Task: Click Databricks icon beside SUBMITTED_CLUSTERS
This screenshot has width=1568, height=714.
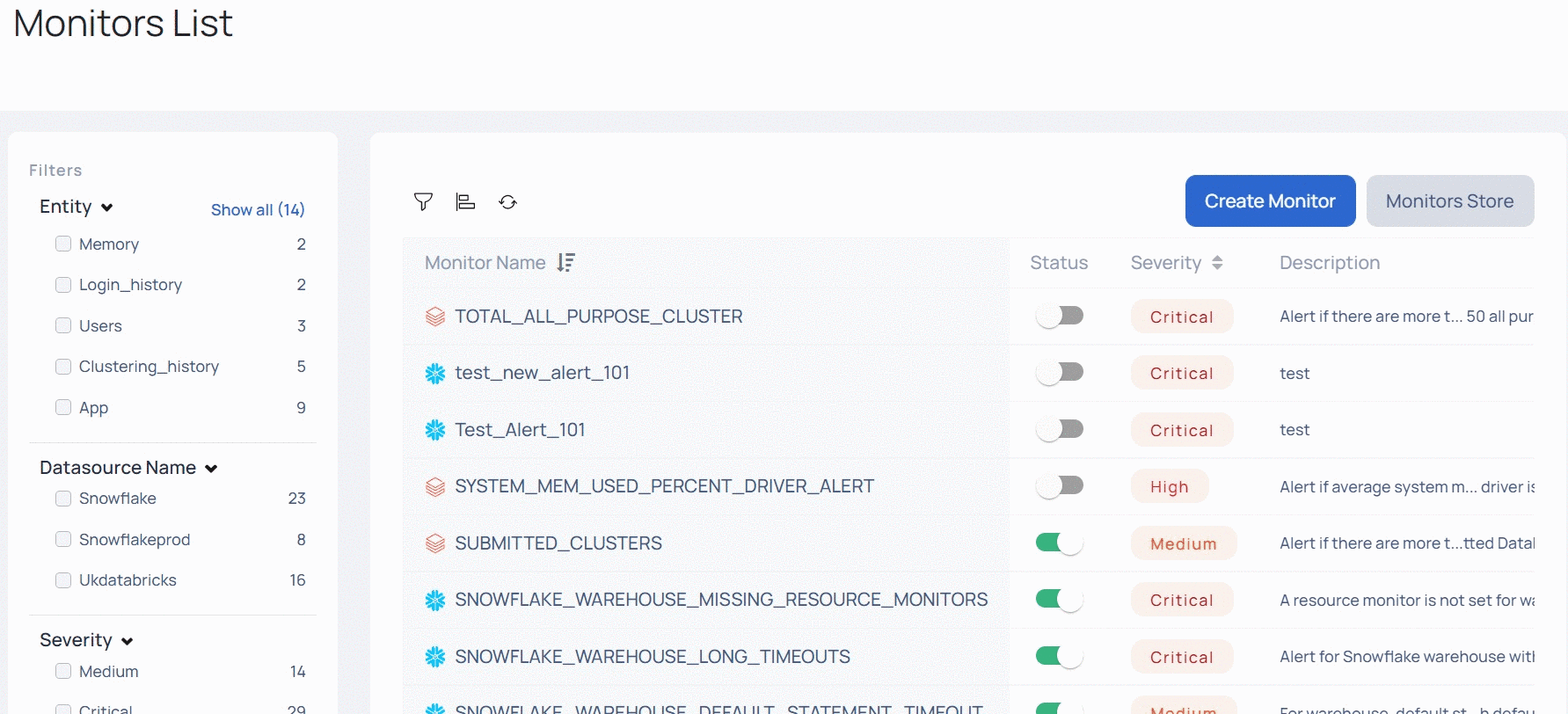Action: pyautogui.click(x=435, y=543)
